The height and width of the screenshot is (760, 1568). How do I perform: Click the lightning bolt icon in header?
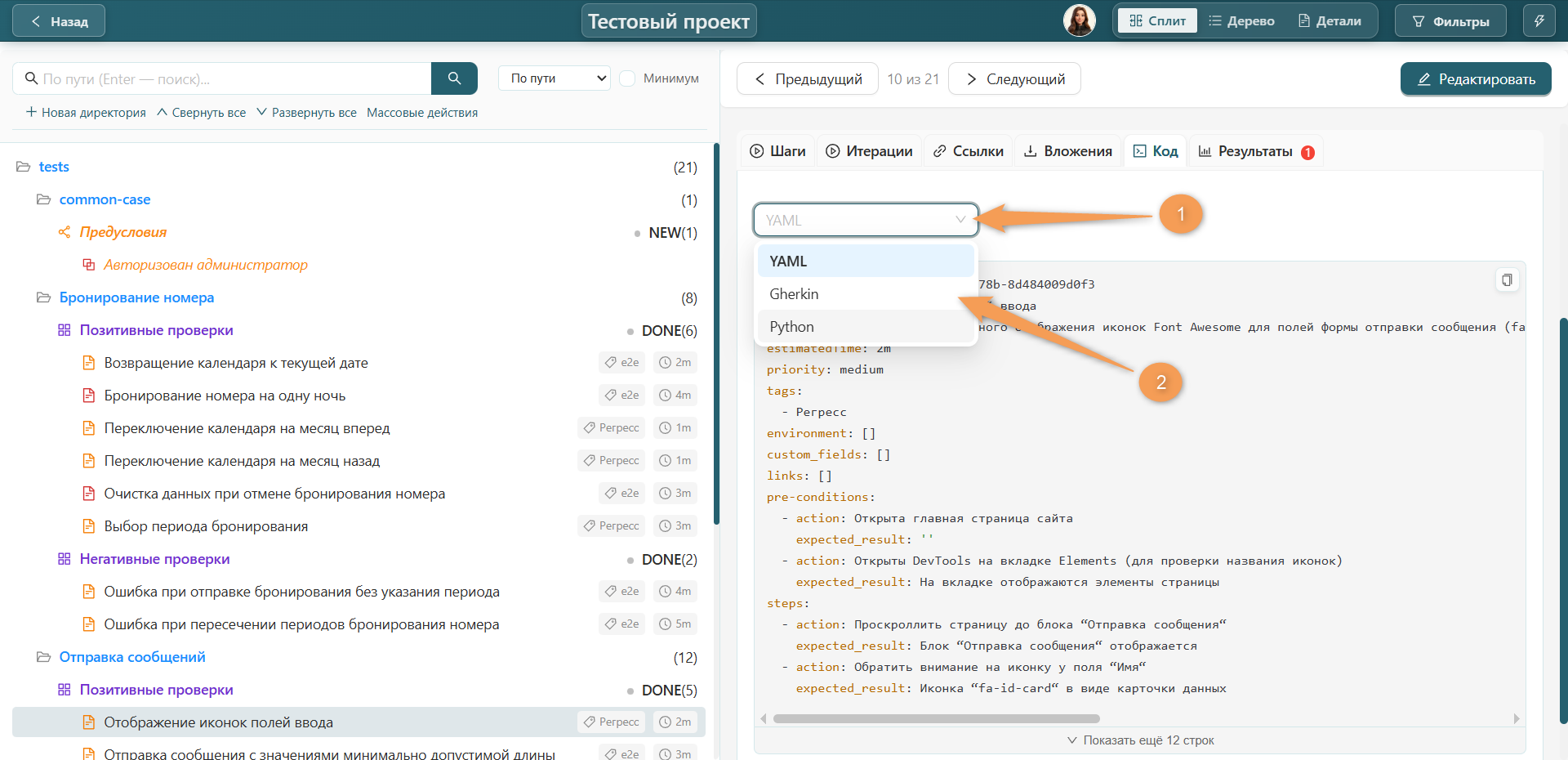coord(1539,21)
